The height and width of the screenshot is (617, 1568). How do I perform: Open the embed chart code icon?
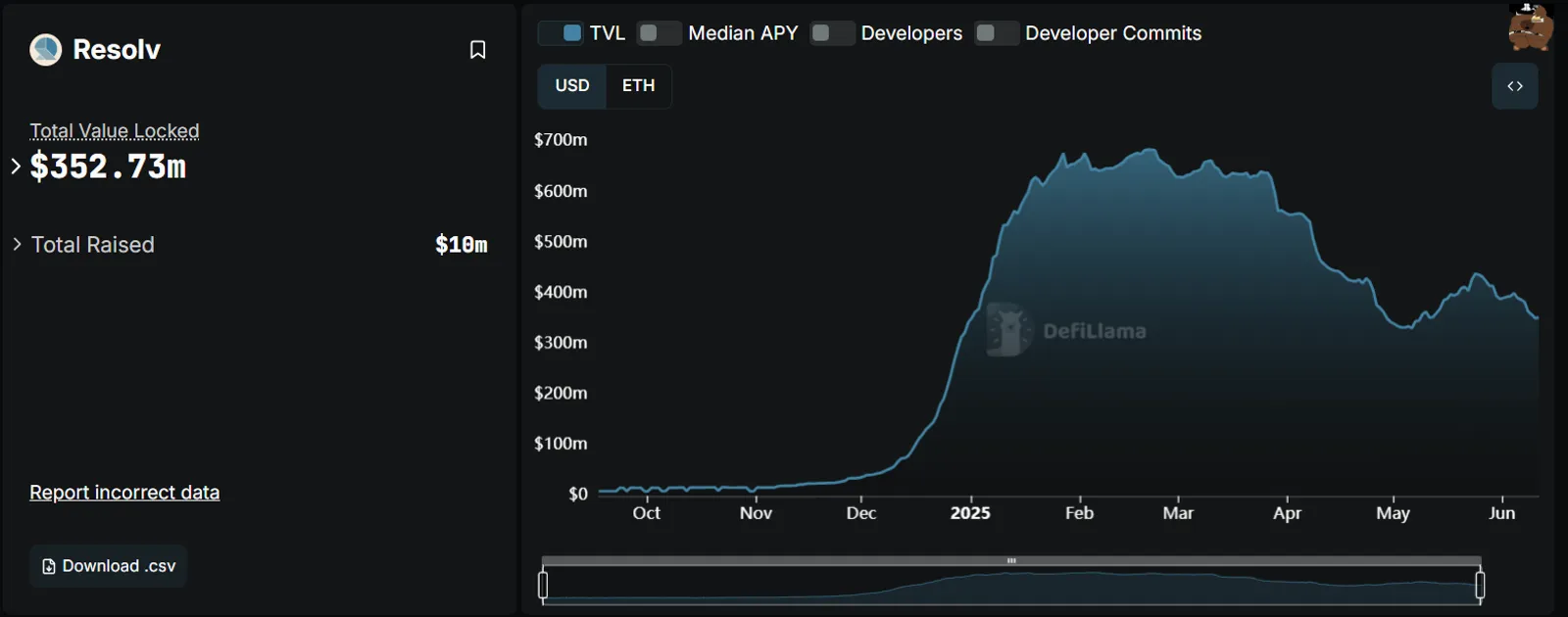(1514, 86)
